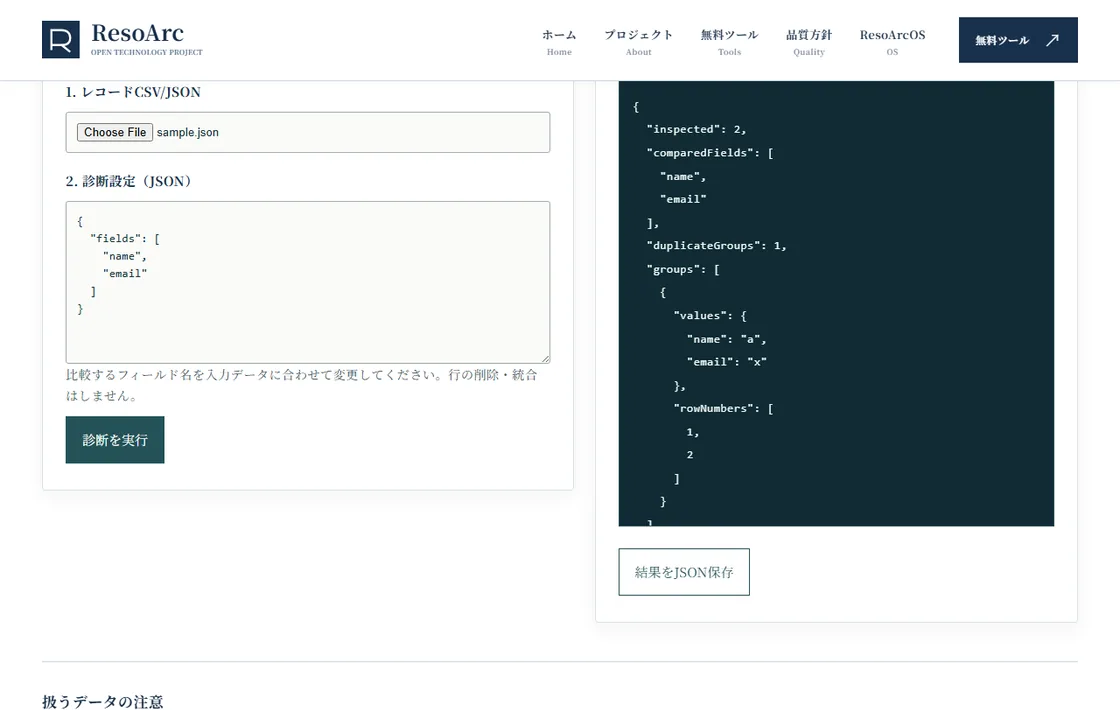Click the OPEN TECHNOLOGY PROJECT tagline
Screen dimensions: 1120x710
point(146,52)
